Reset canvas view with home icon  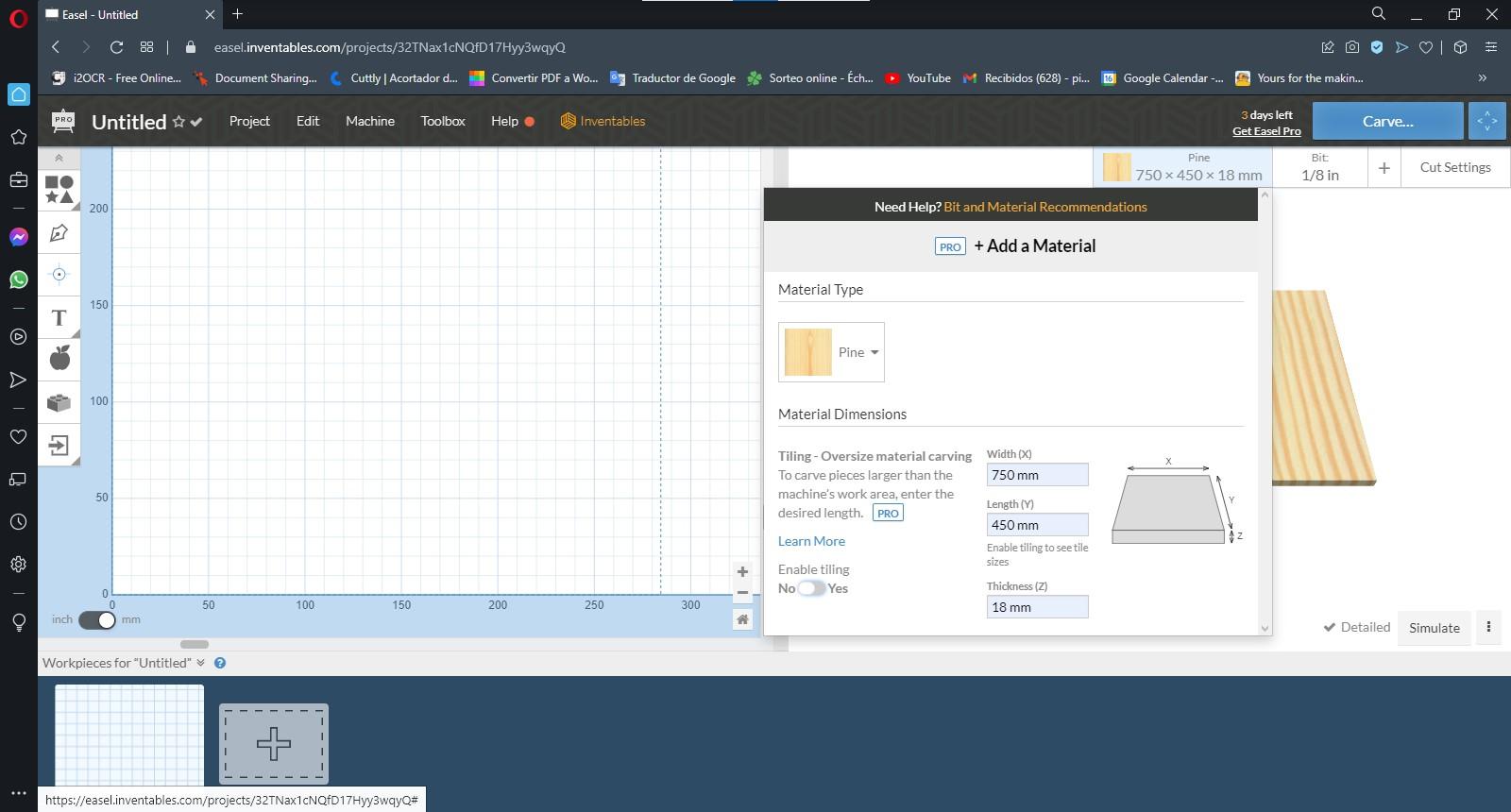pyautogui.click(x=742, y=619)
